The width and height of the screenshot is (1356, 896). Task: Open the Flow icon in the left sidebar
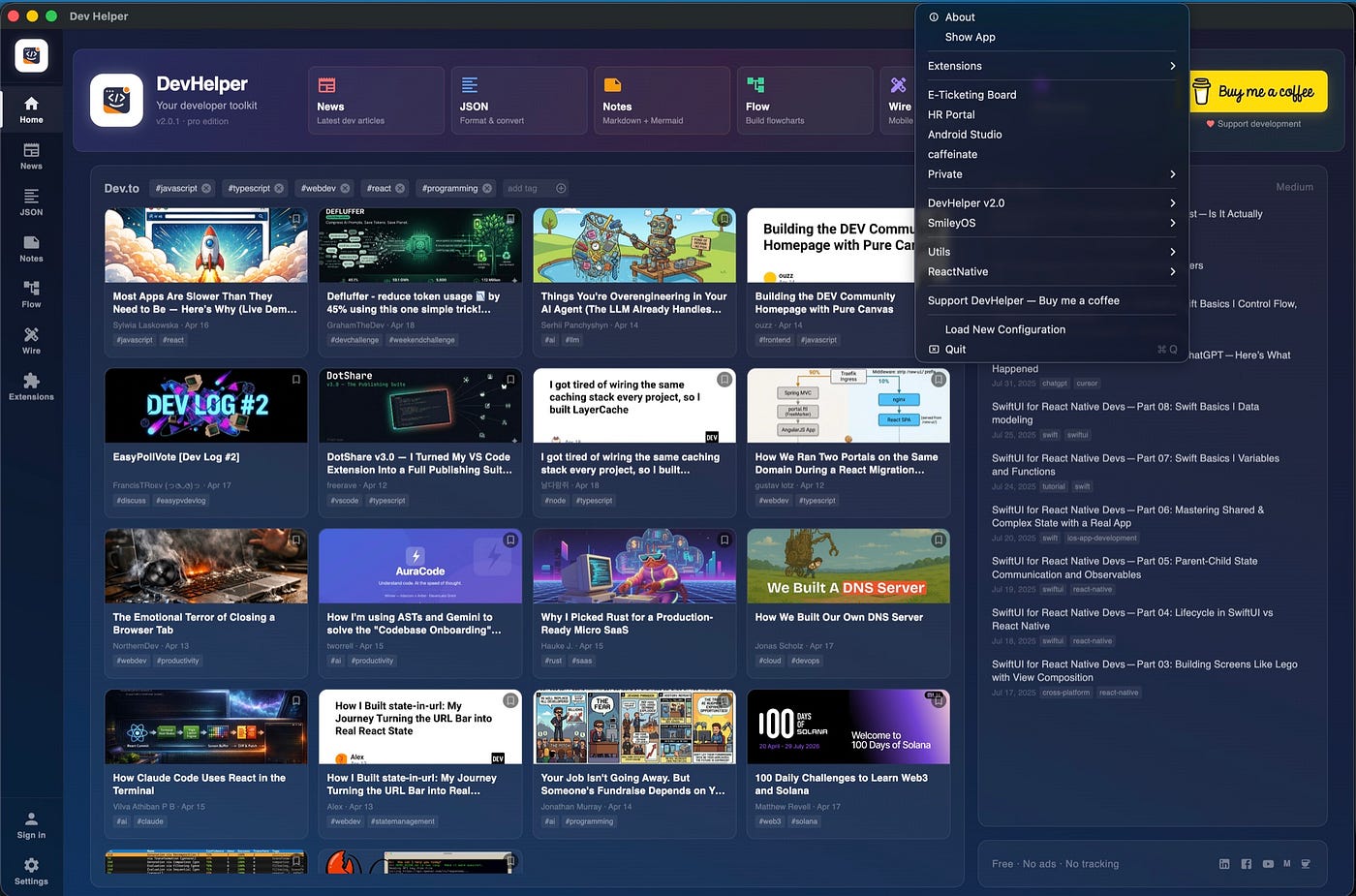click(x=31, y=294)
